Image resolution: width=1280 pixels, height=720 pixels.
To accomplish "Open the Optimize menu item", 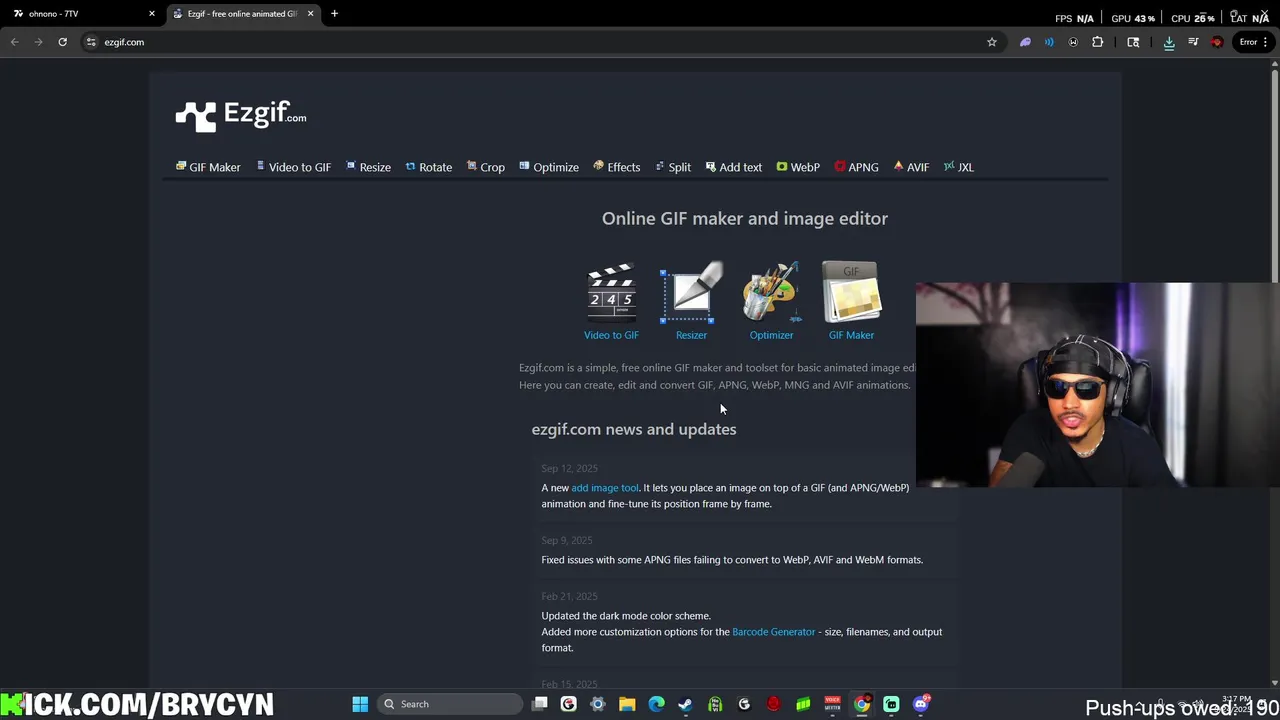I will click(549, 167).
